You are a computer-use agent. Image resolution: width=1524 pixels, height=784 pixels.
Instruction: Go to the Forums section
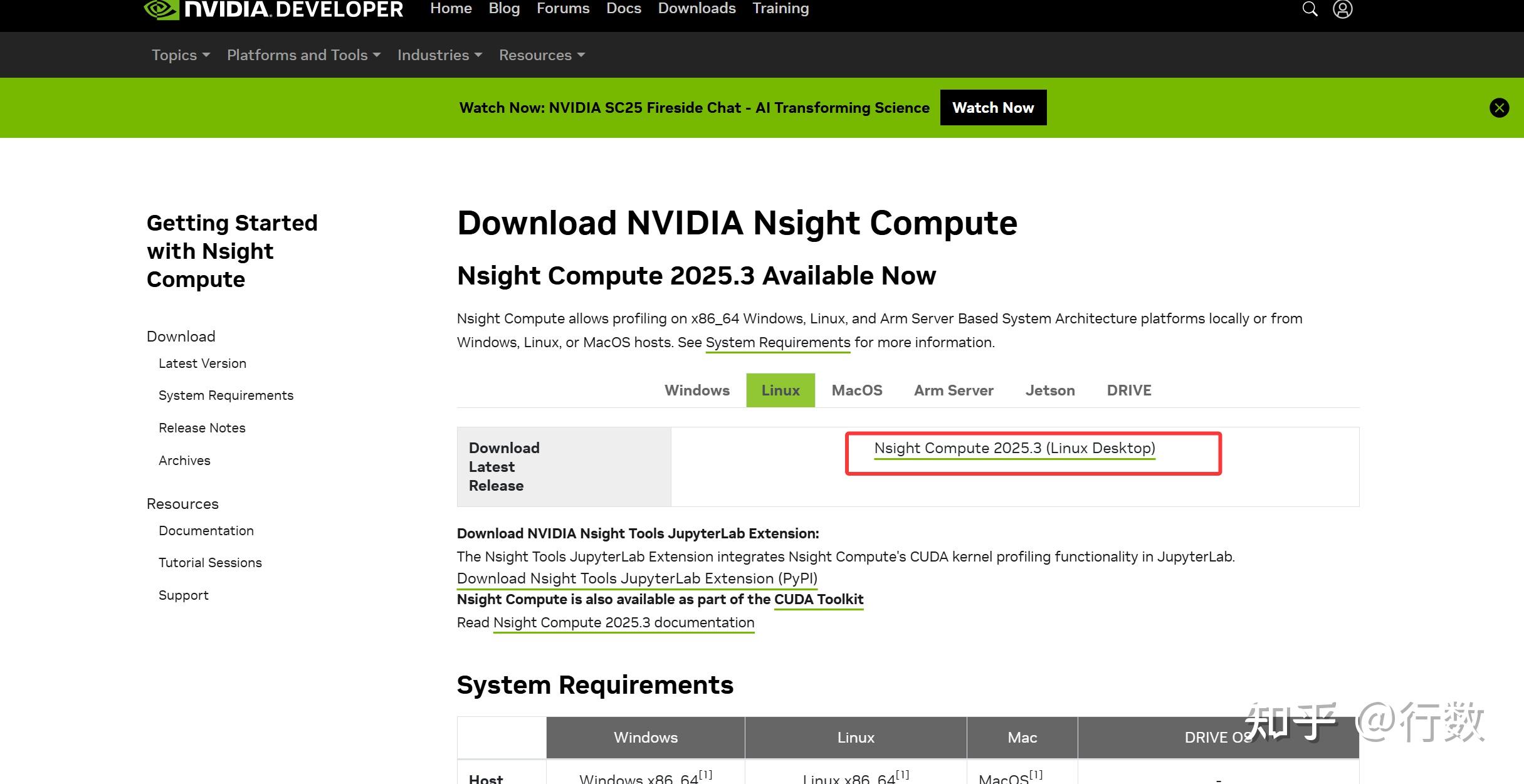(x=562, y=8)
